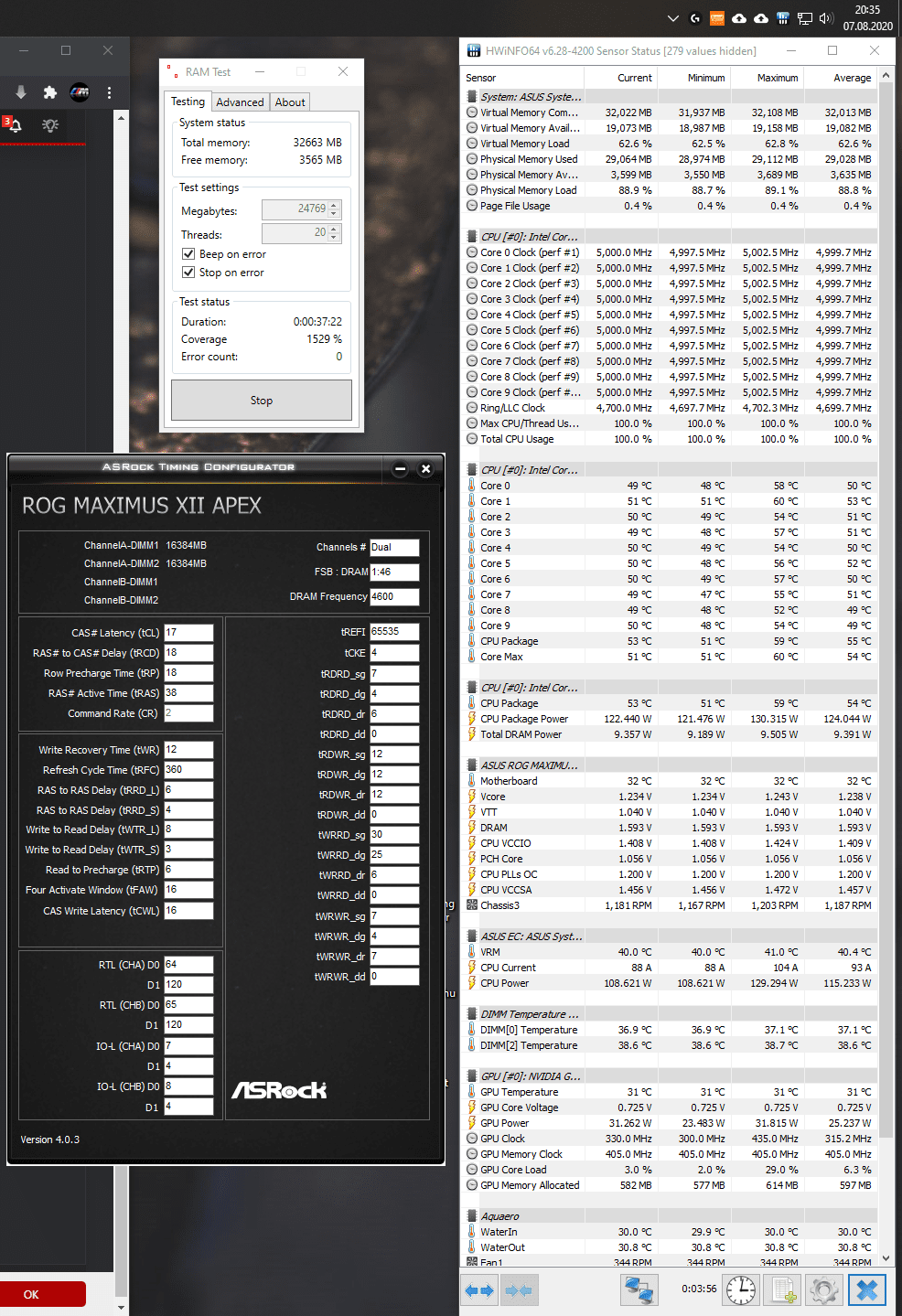Viewport: 902px width, 1316px height.
Task: Open orange tray application icon
Action: 717,18
